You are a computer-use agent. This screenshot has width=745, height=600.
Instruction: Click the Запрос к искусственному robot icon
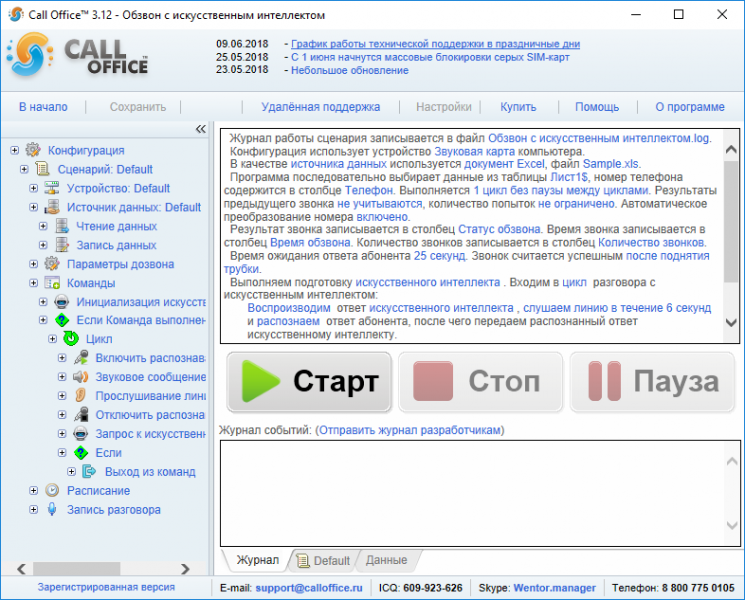click(81, 433)
